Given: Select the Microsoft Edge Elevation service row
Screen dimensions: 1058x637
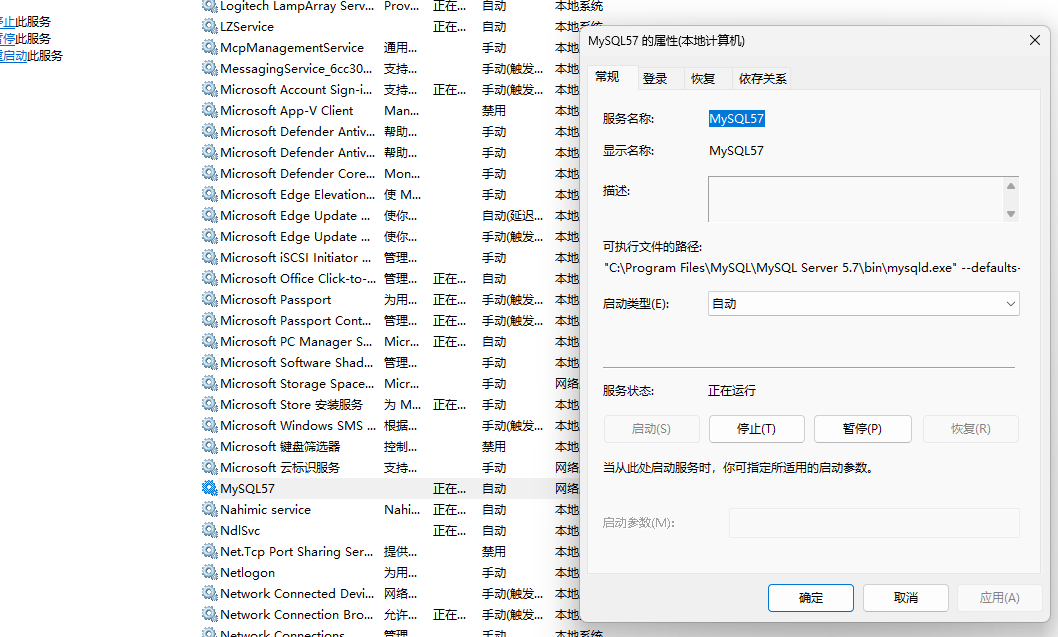Looking at the screenshot, I should coord(390,194).
